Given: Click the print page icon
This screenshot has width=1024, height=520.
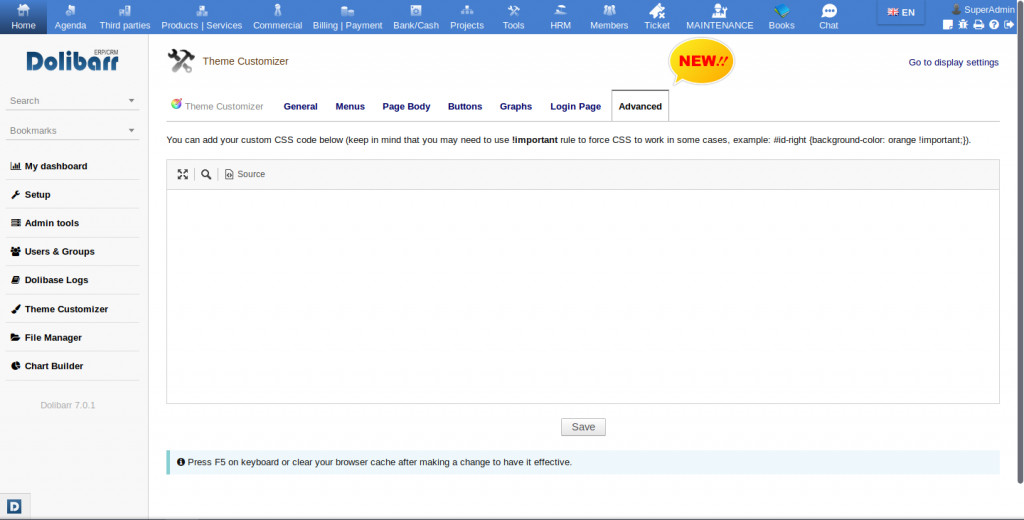Looking at the screenshot, I should 978,25.
